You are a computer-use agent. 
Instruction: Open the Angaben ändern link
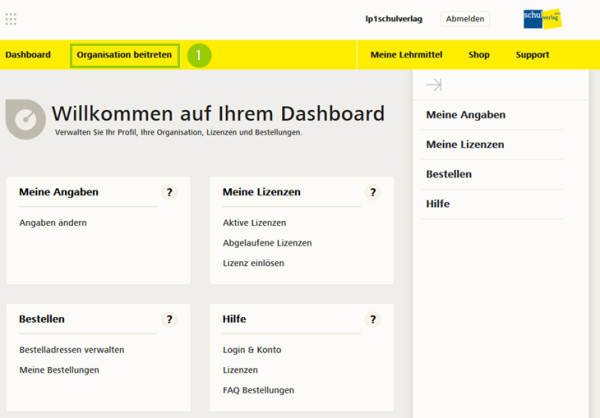pyautogui.click(x=52, y=222)
